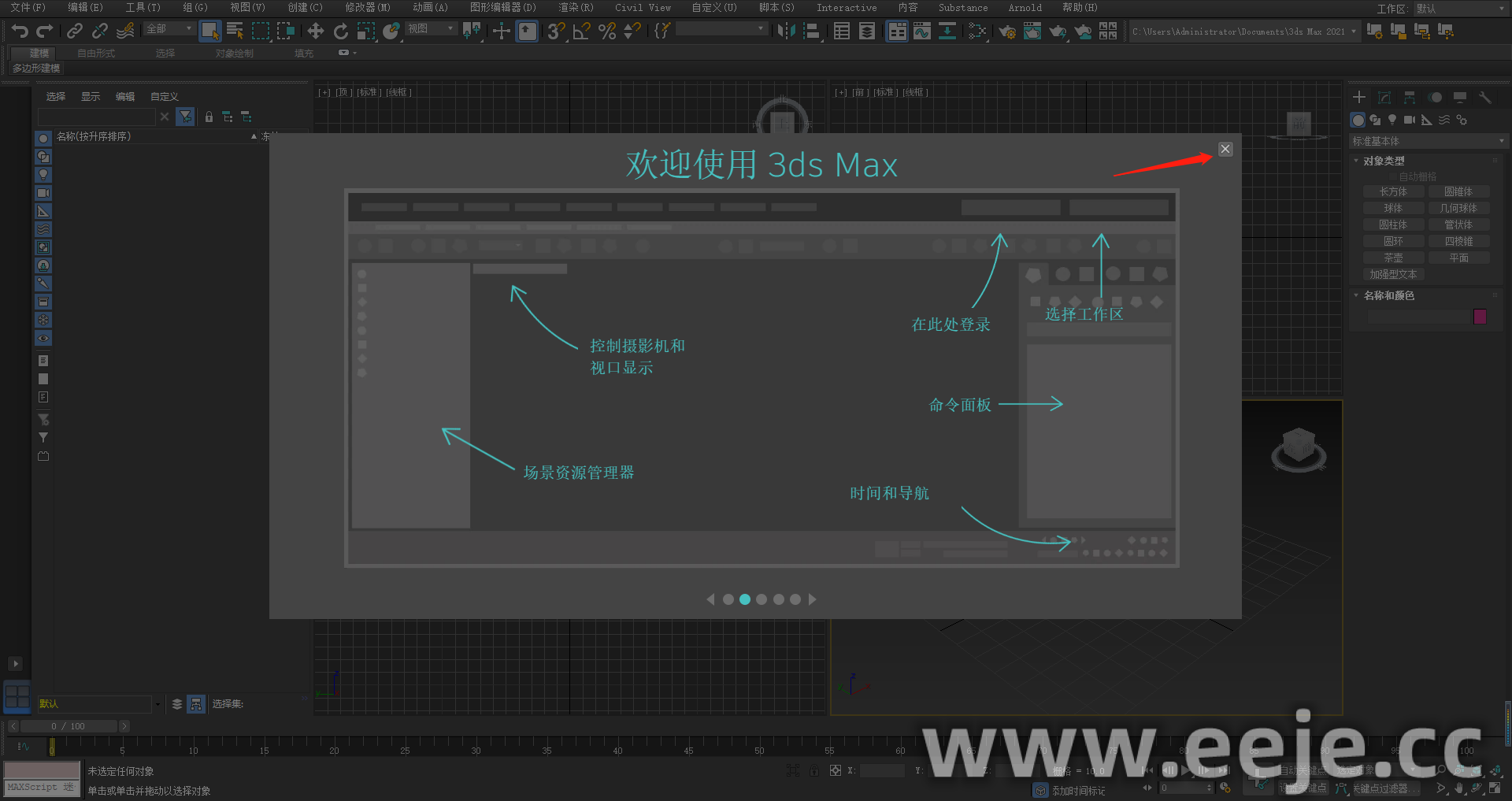1512x801 pixels.
Task: Click the Undo arrow in main toolbar
Action: [20, 31]
